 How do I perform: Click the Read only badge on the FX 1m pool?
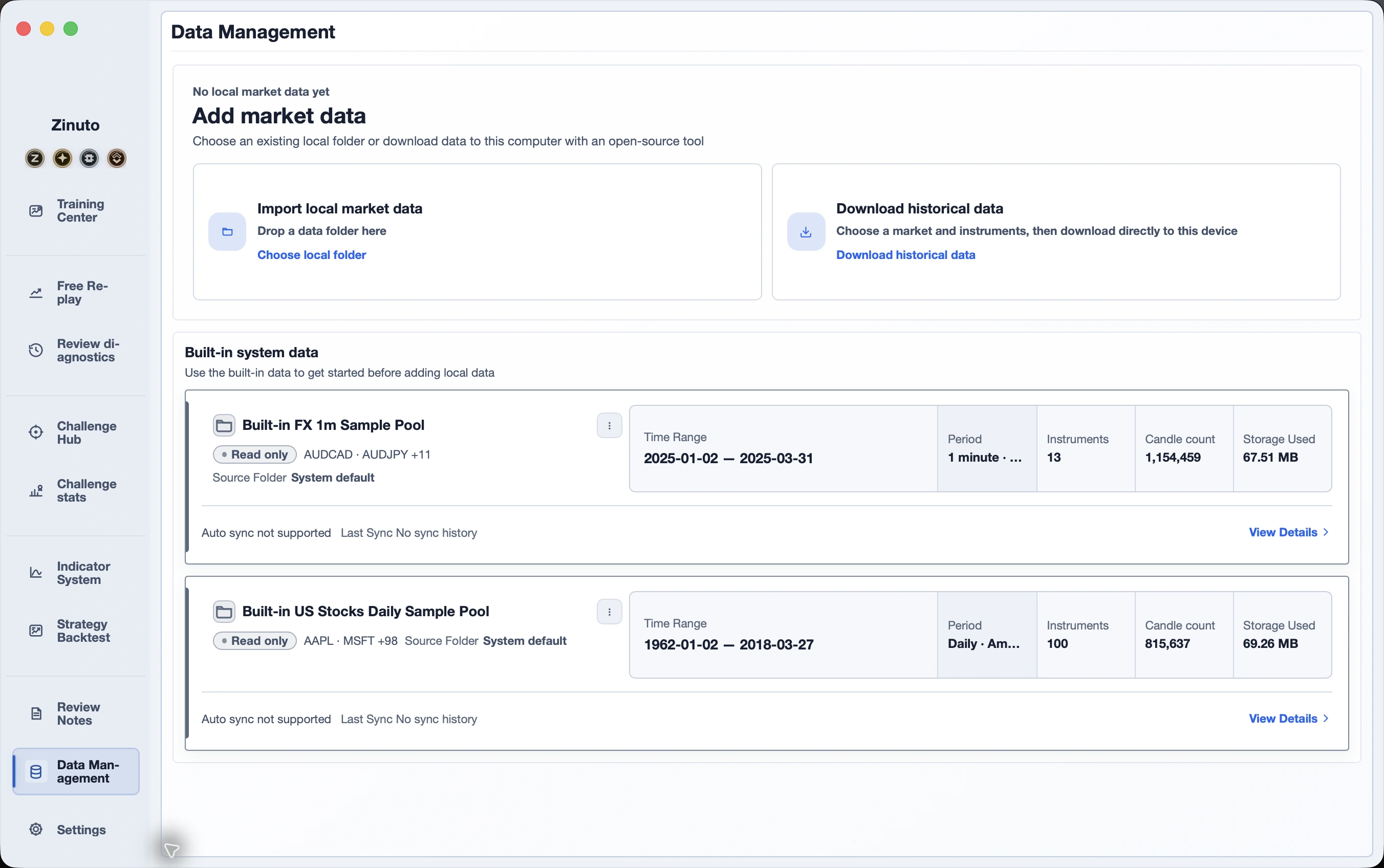point(255,454)
